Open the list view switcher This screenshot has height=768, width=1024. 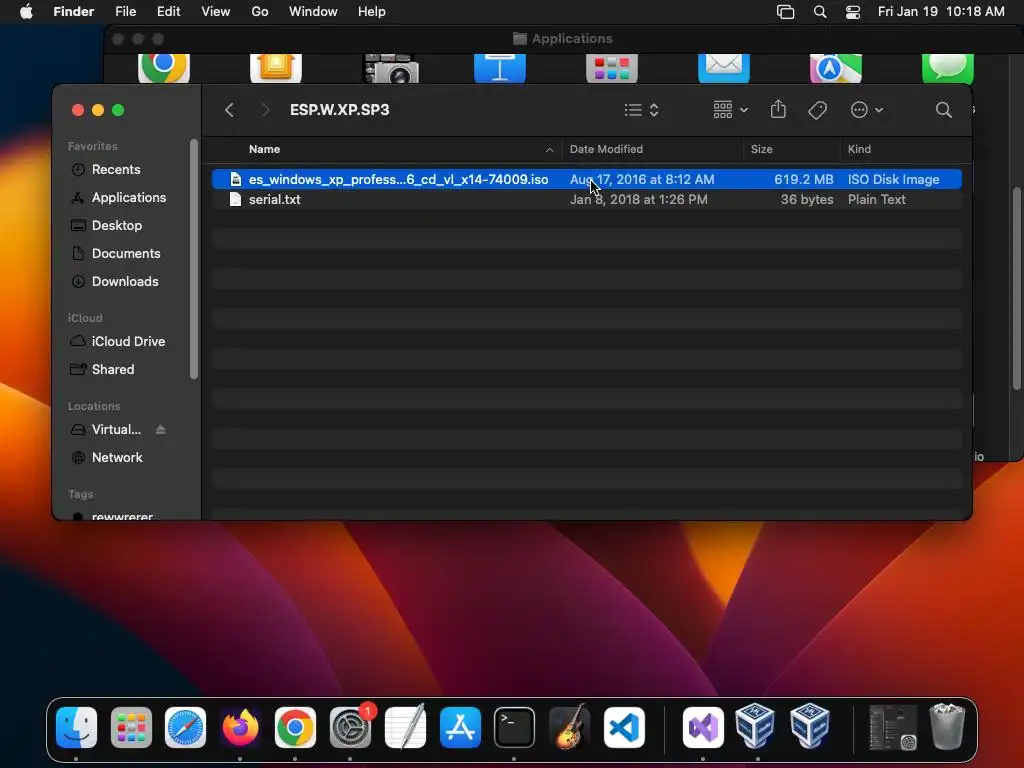point(641,110)
